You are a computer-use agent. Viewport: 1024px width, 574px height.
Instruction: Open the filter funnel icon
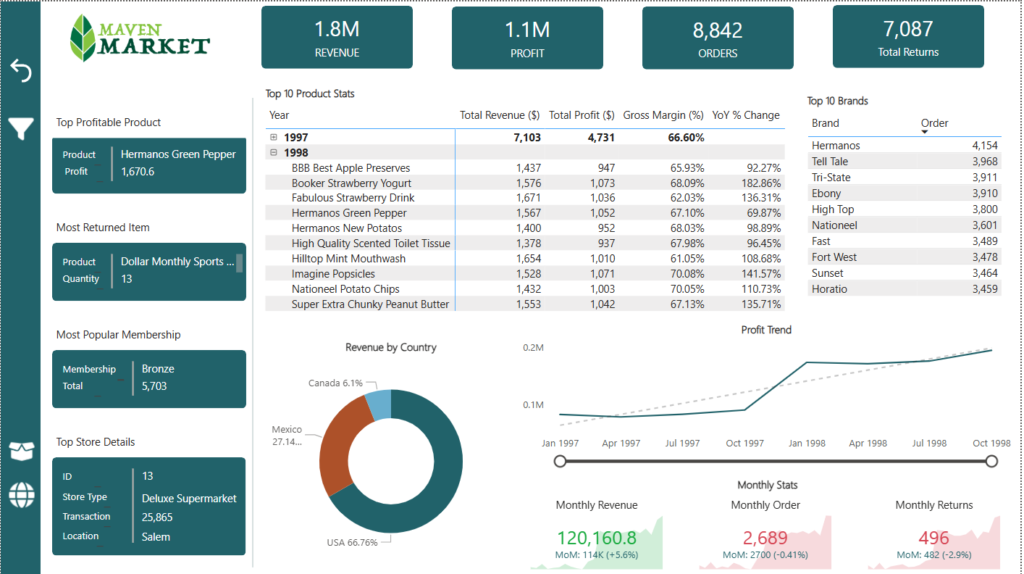[x=21, y=129]
